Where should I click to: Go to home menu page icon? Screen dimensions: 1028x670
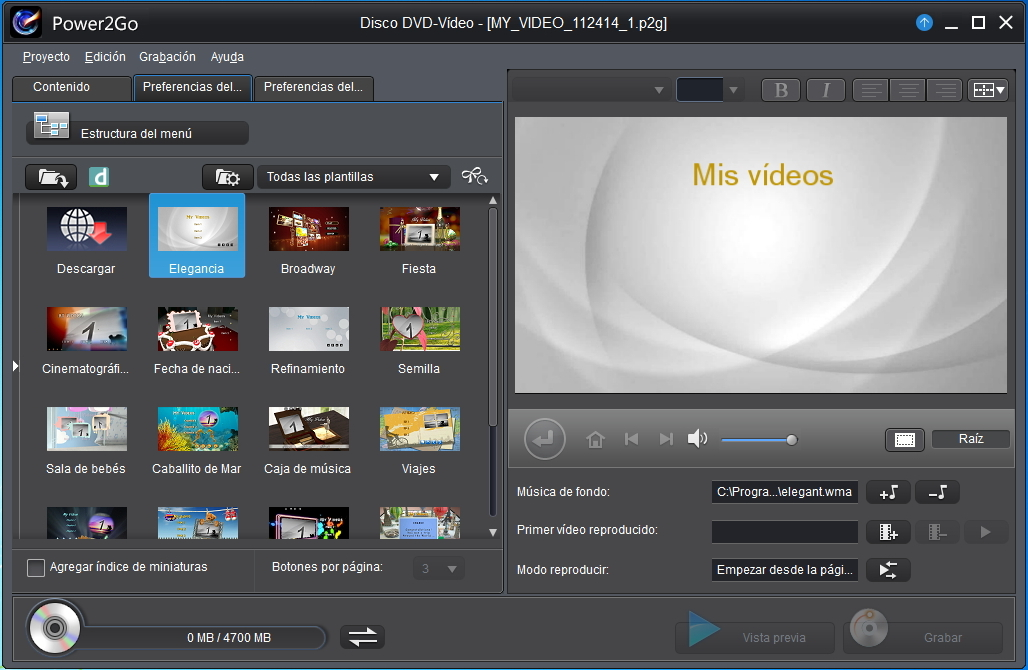point(595,439)
